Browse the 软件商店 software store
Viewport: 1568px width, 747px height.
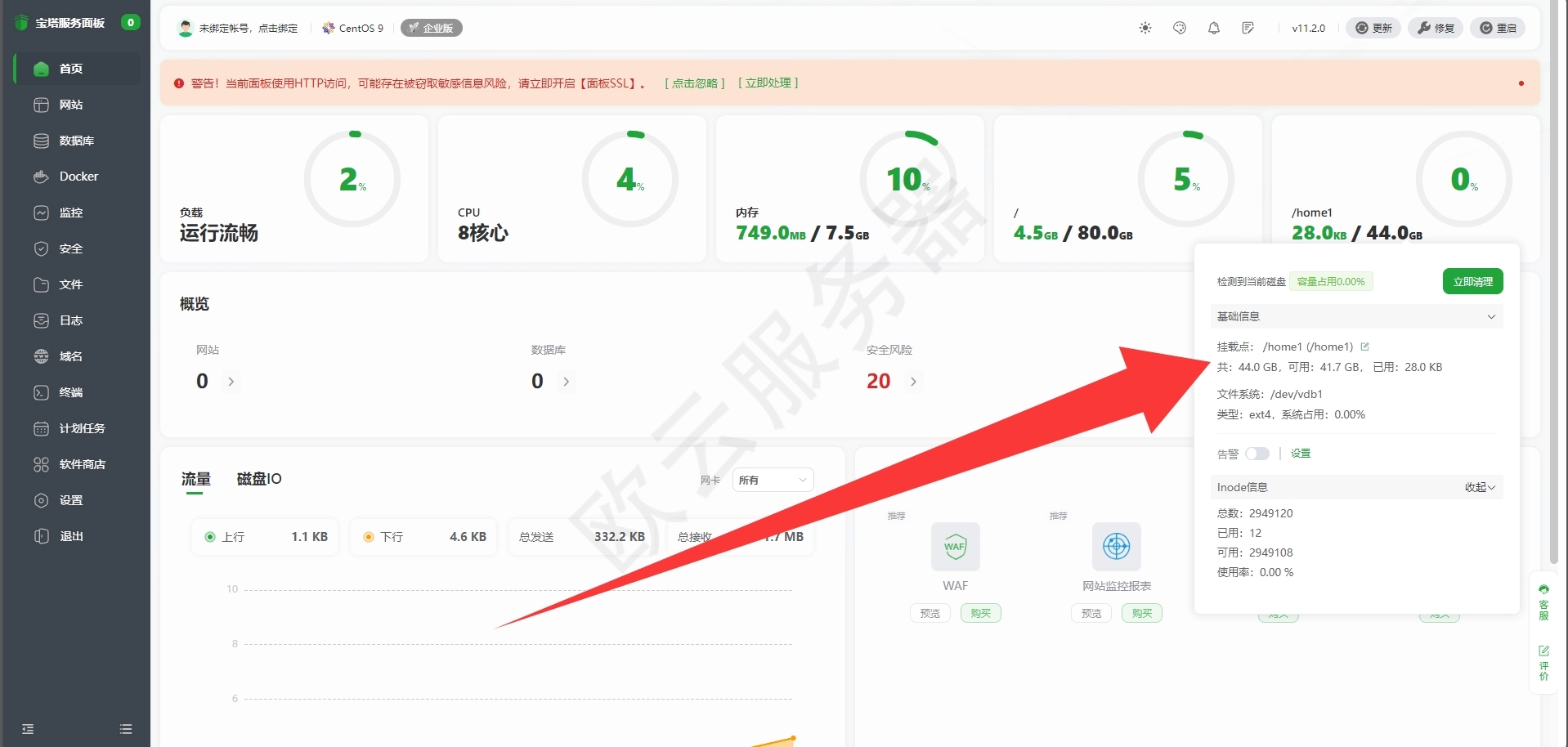pos(81,464)
